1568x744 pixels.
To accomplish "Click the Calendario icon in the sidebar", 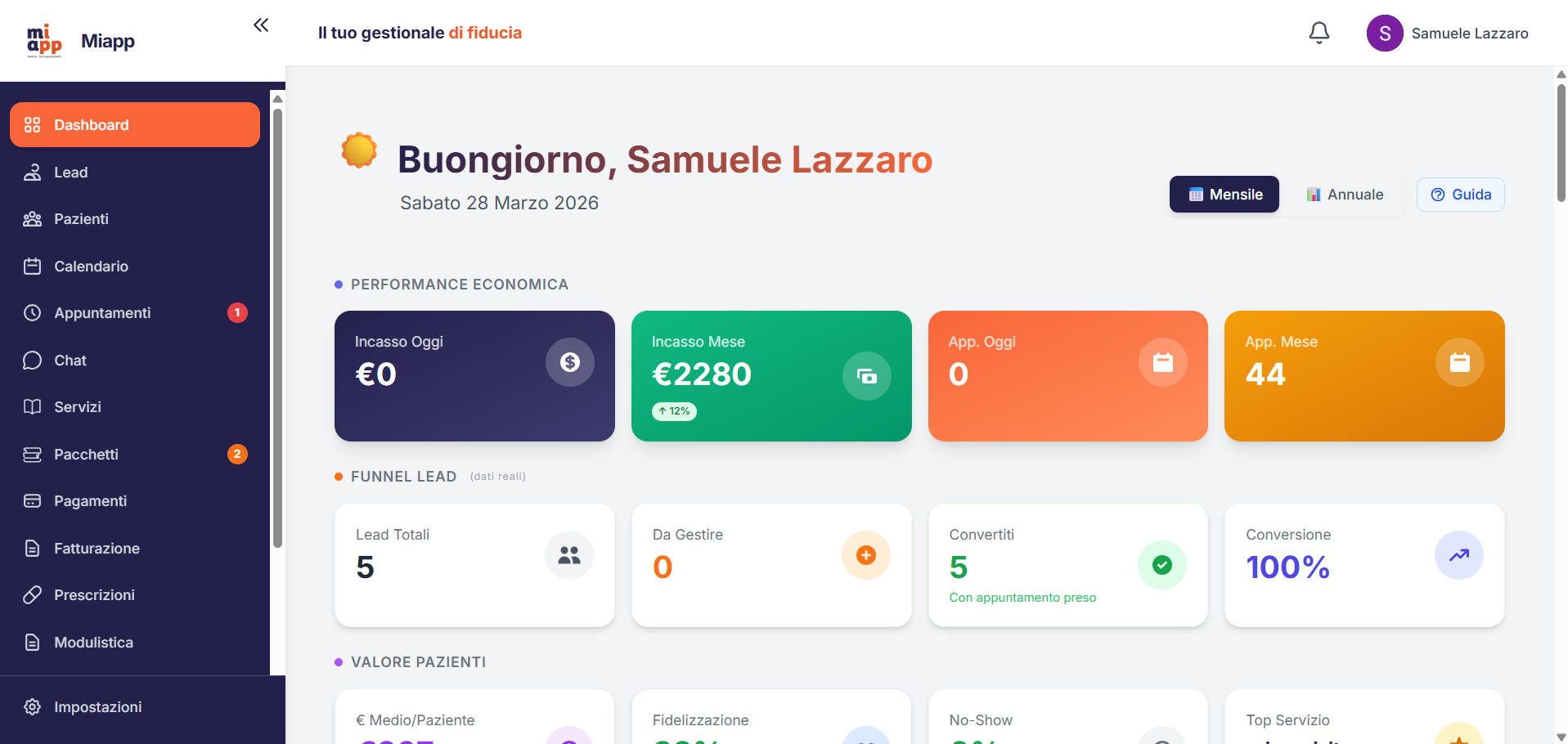I will pyautogui.click(x=32, y=266).
